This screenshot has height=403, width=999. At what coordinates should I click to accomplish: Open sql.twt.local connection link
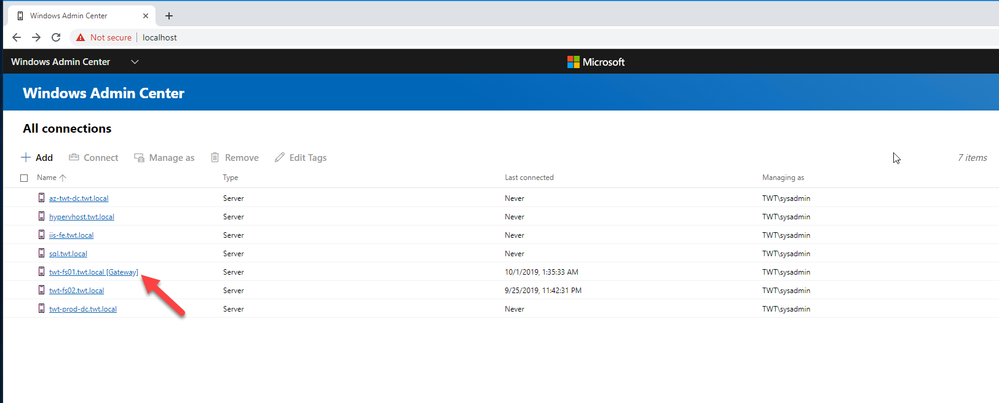(68, 254)
